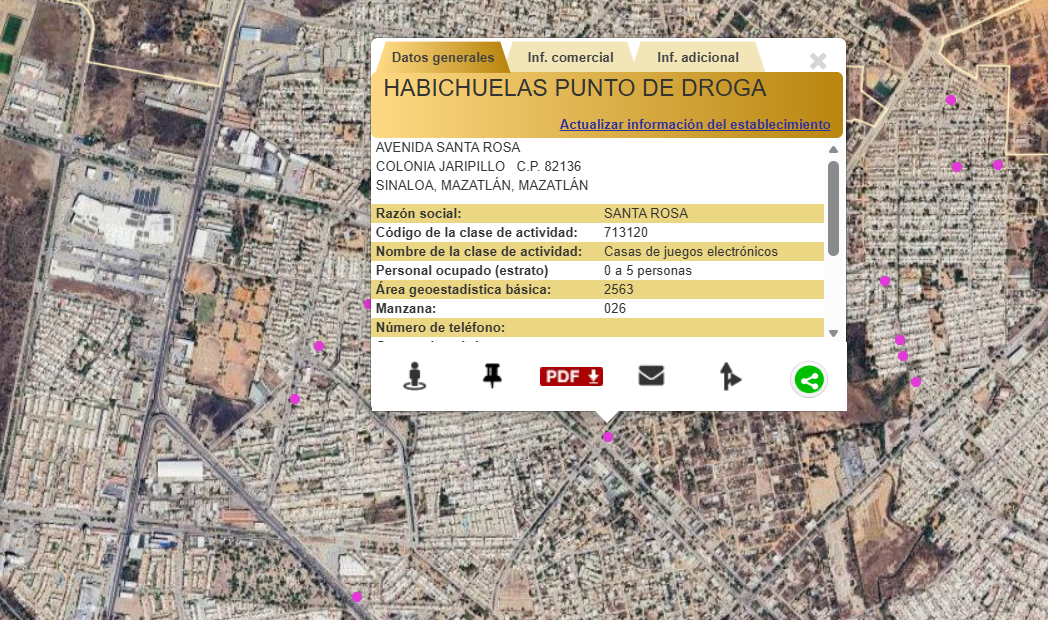Click Razón social value SANTA ROSA
Viewport: 1048px width, 620px height.
coord(646,213)
